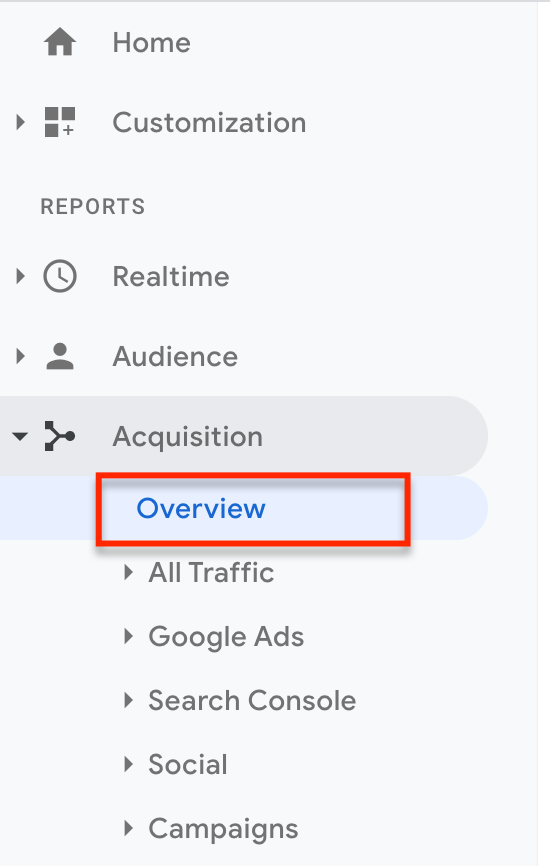The height and width of the screenshot is (866, 550).
Task: Click the Home house icon
Action: 60,43
